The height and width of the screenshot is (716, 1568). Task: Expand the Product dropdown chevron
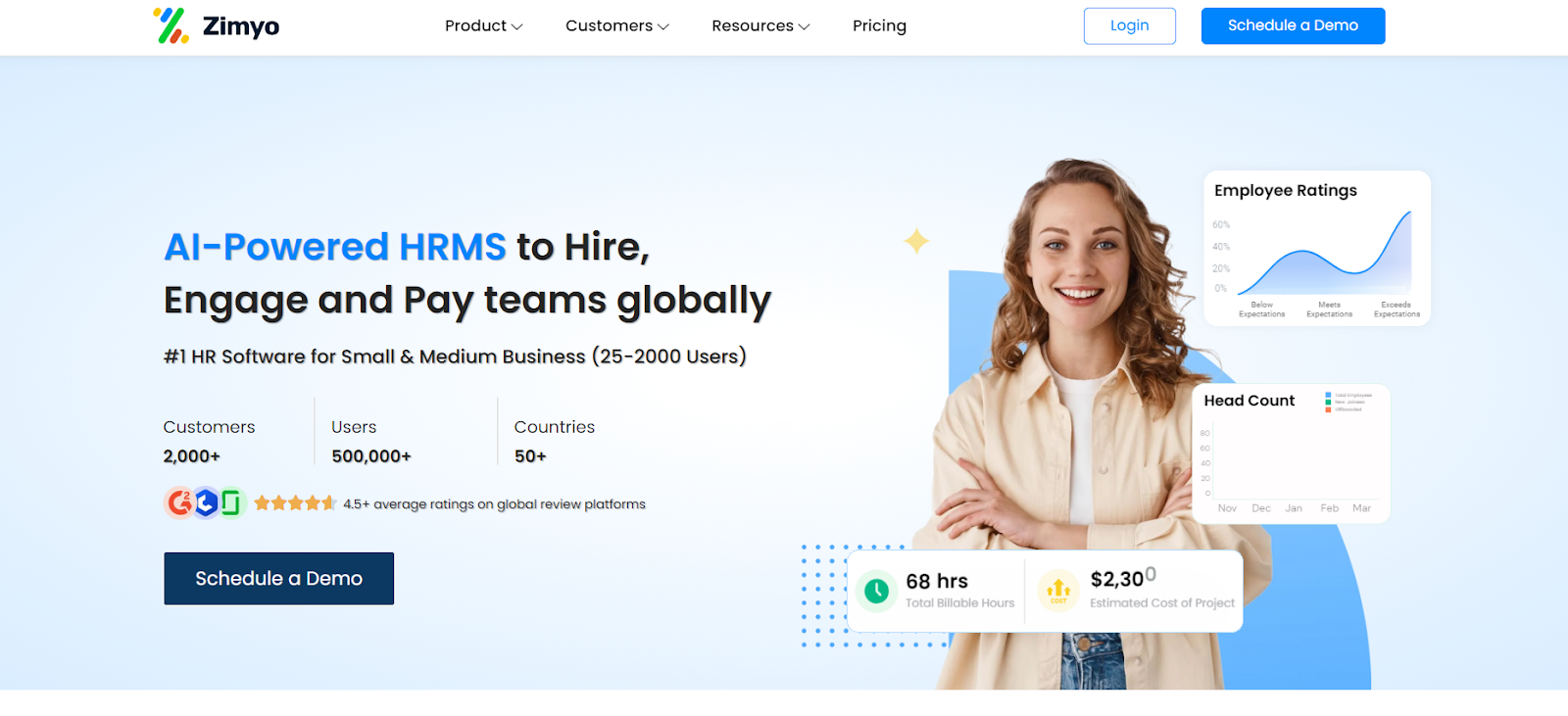pos(516,26)
